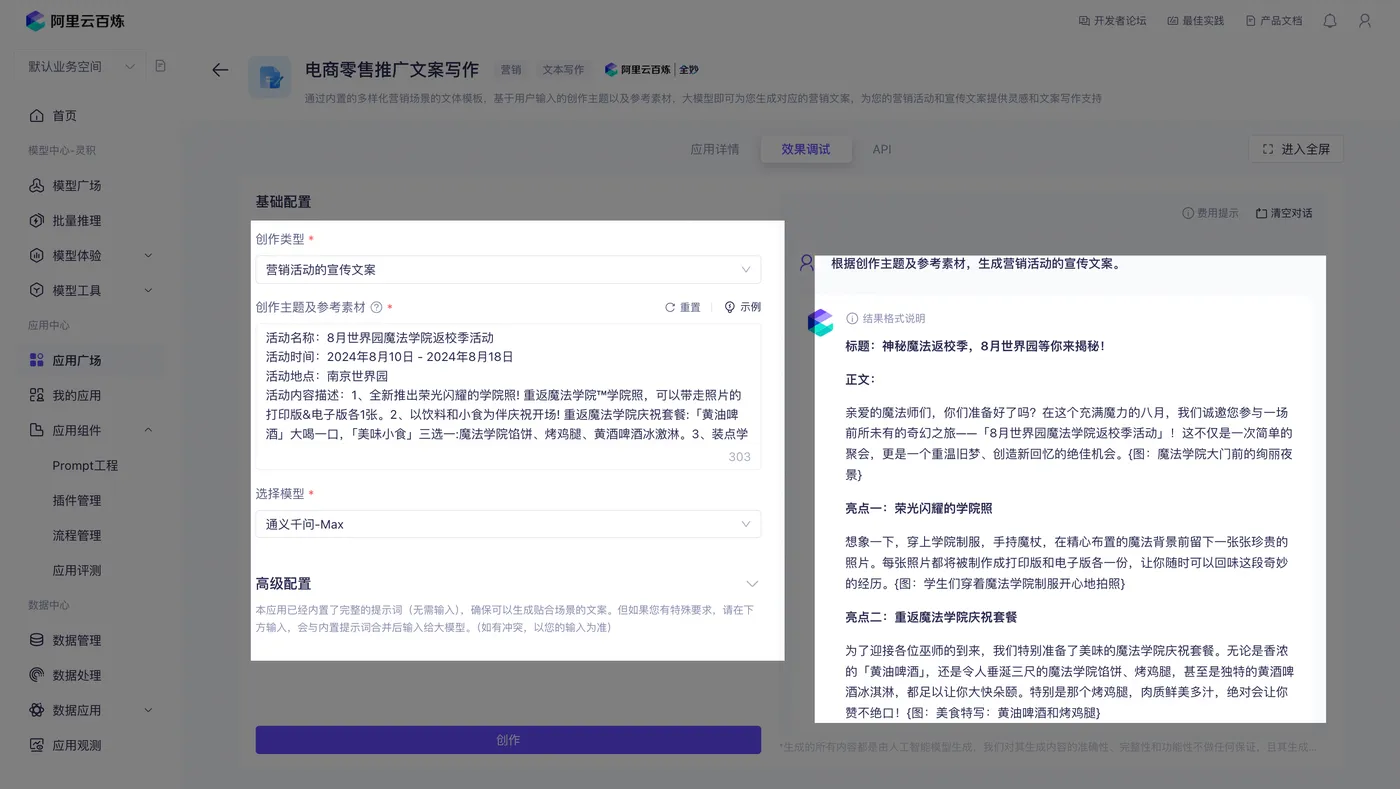Click the 模型体验 cube icon
The width and height of the screenshot is (1400, 789).
tap(37, 256)
